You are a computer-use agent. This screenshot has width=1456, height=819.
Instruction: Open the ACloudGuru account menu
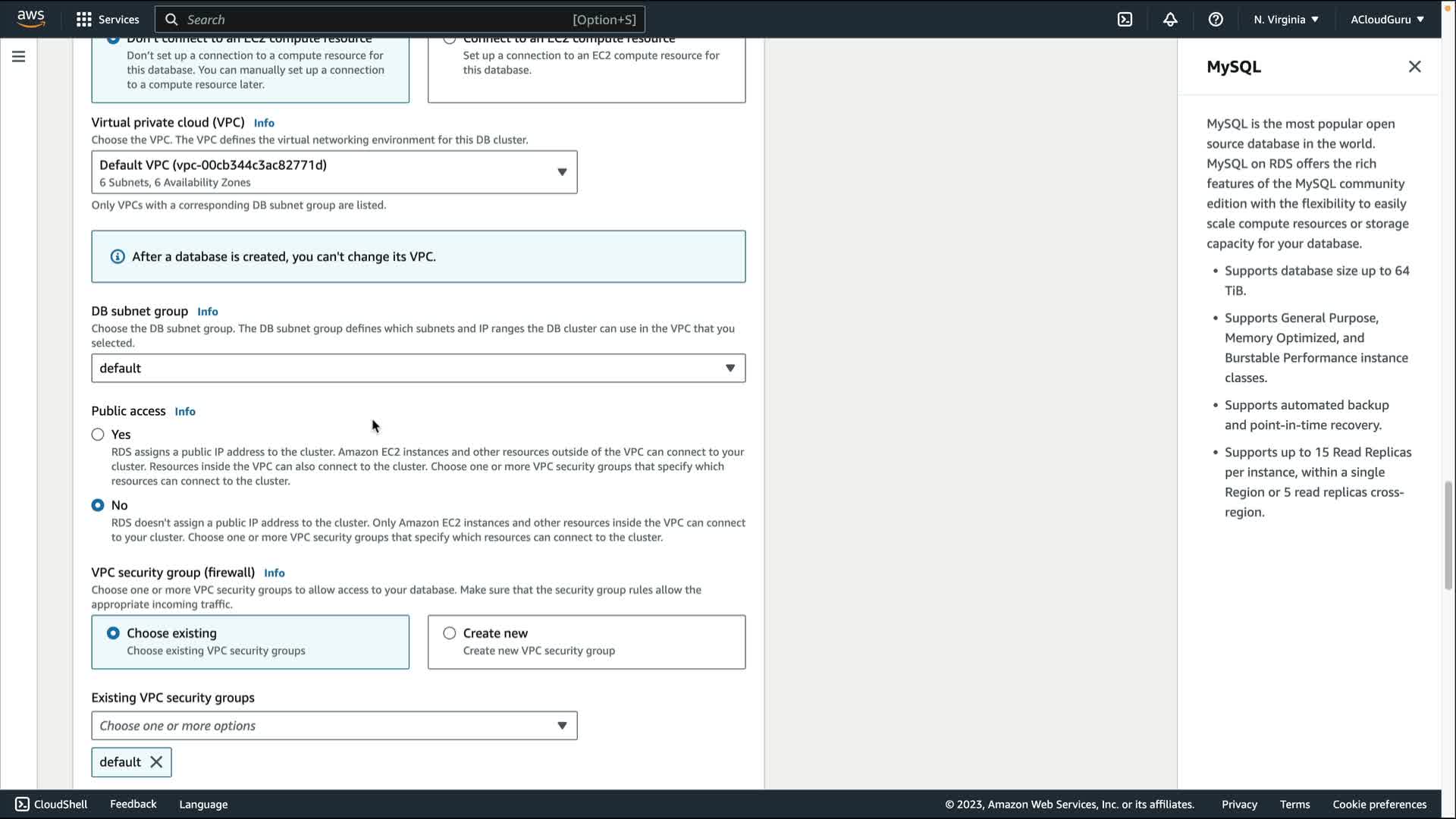click(x=1386, y=20)
